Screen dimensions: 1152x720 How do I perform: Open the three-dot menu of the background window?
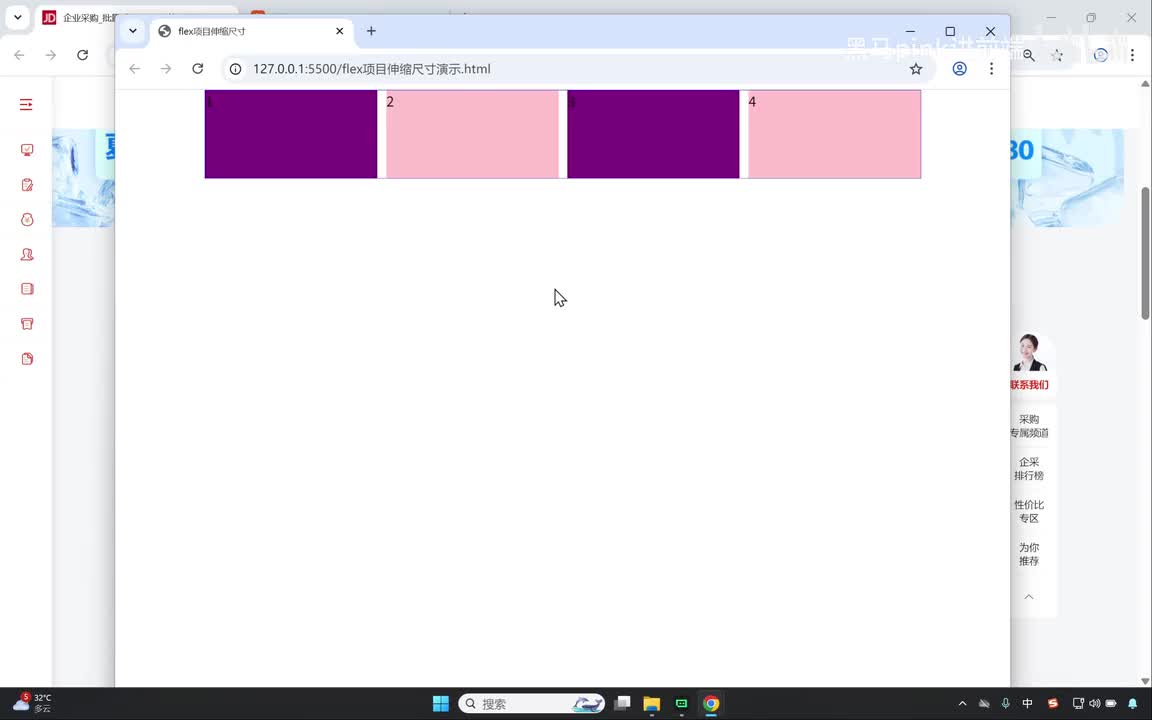tap(1132, 55)
